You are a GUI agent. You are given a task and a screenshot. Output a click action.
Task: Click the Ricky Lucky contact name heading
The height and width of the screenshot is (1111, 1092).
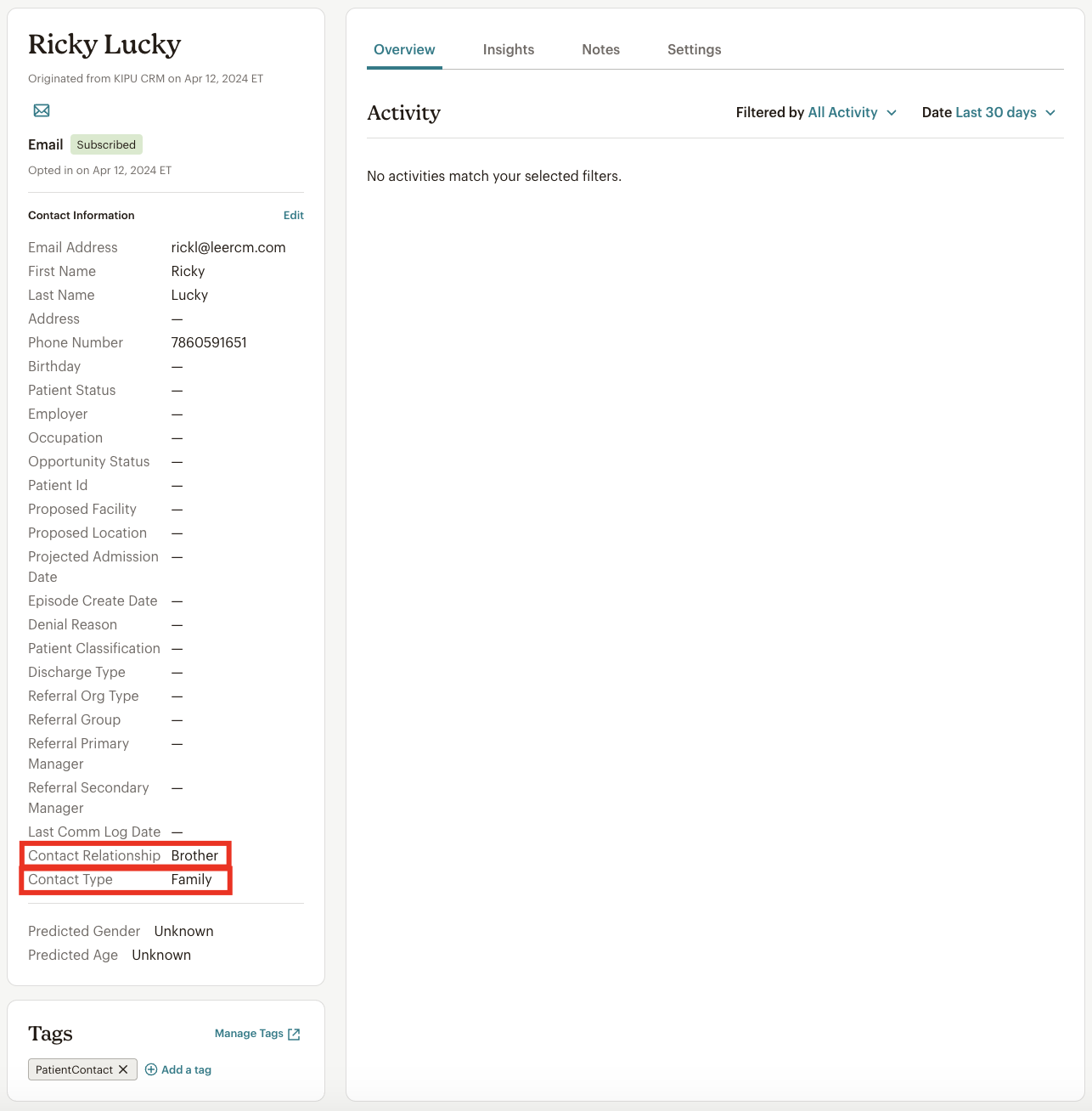tap(104, 44)
